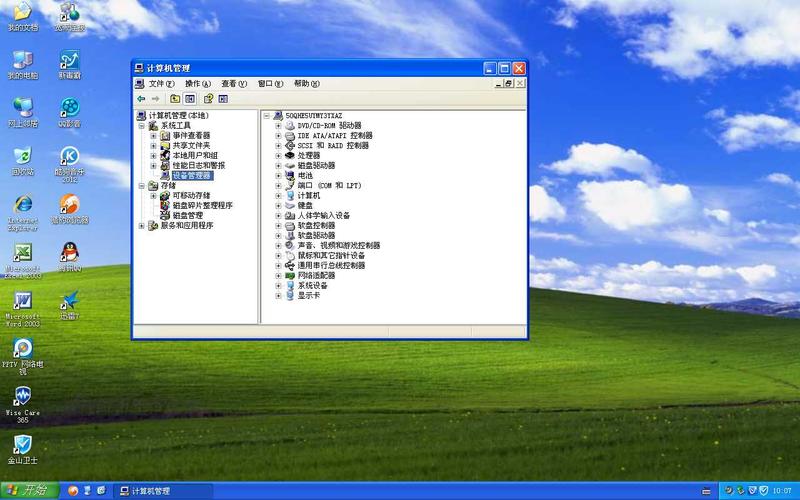Select 软盘驱动器 row
The image size is (800, 500).
coord(316,235)
